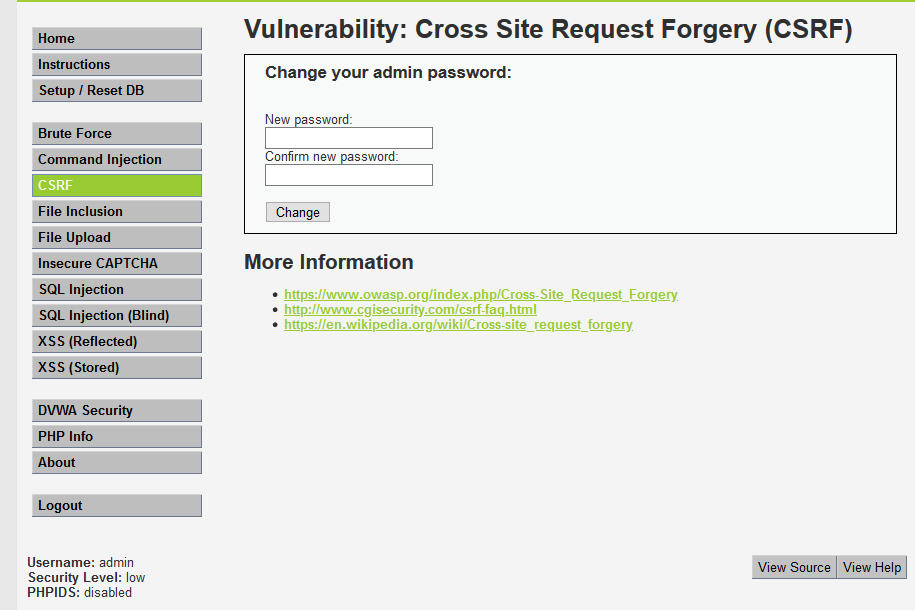Image resolution: width=915 pixels, height=610 pixels.
Task: Open the View Help button
Action: (x=872, y=567)
